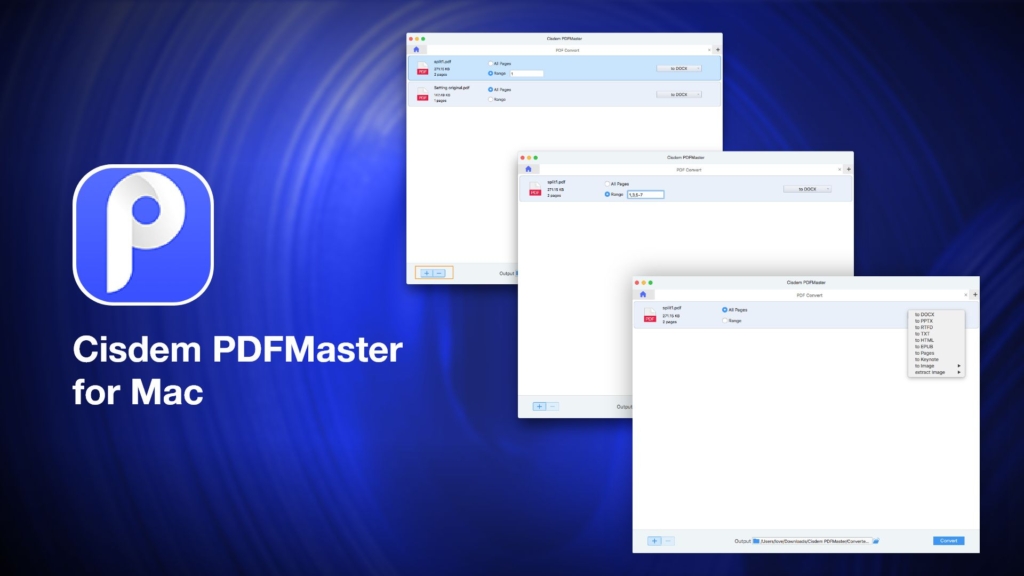Viewport: 1024px width, 576px height.
Task: Click the open folder icon beside the Output path
Action: [x=876, y=541]
